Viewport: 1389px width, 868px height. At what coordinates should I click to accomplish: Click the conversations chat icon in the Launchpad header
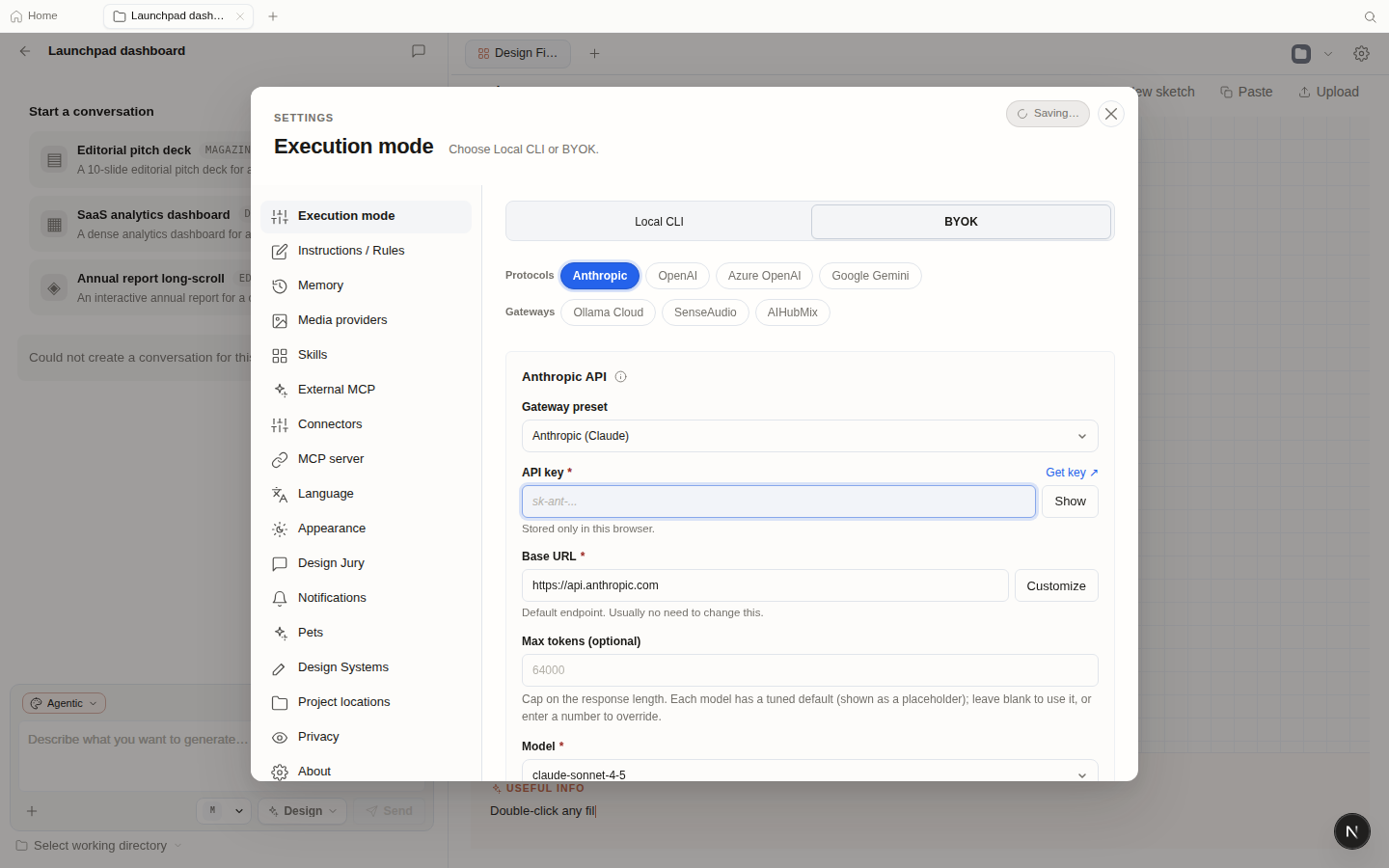pyautogui.click(x=419, y=51)
